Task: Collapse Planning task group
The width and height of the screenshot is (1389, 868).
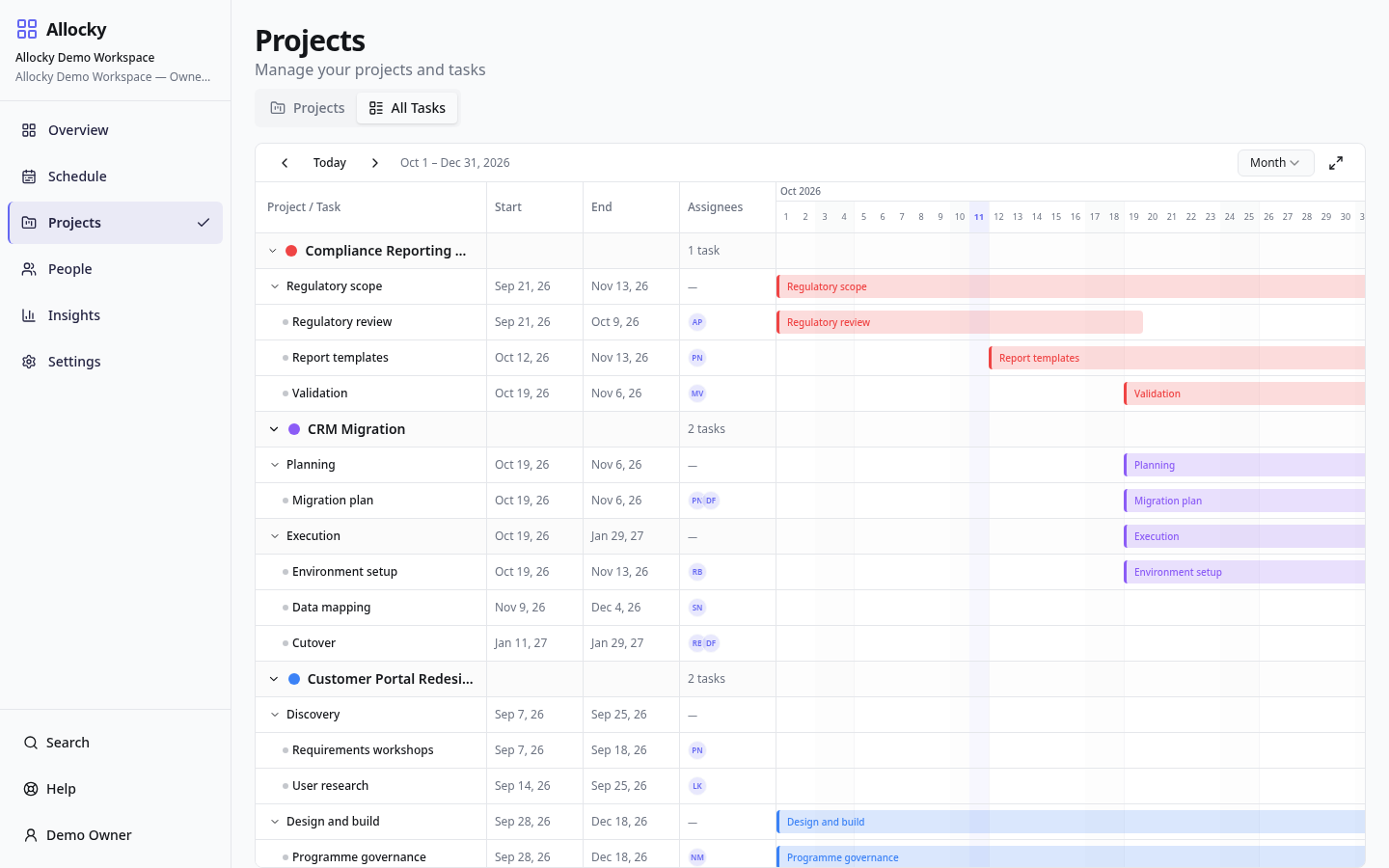Action: 275,465
